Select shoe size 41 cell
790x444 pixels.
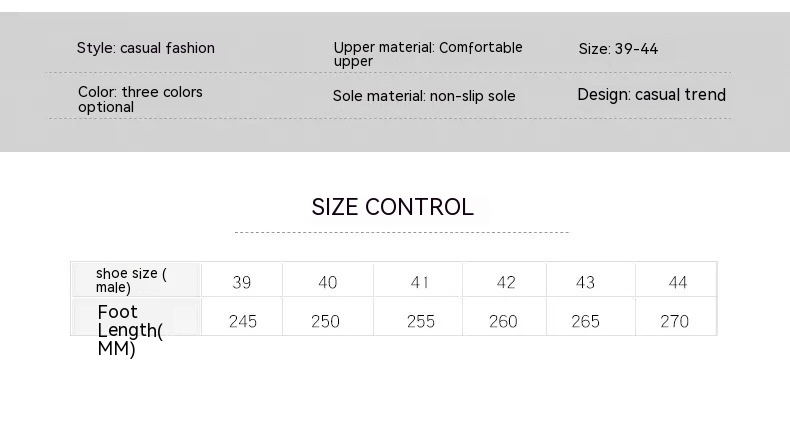[x=419, y=282]
